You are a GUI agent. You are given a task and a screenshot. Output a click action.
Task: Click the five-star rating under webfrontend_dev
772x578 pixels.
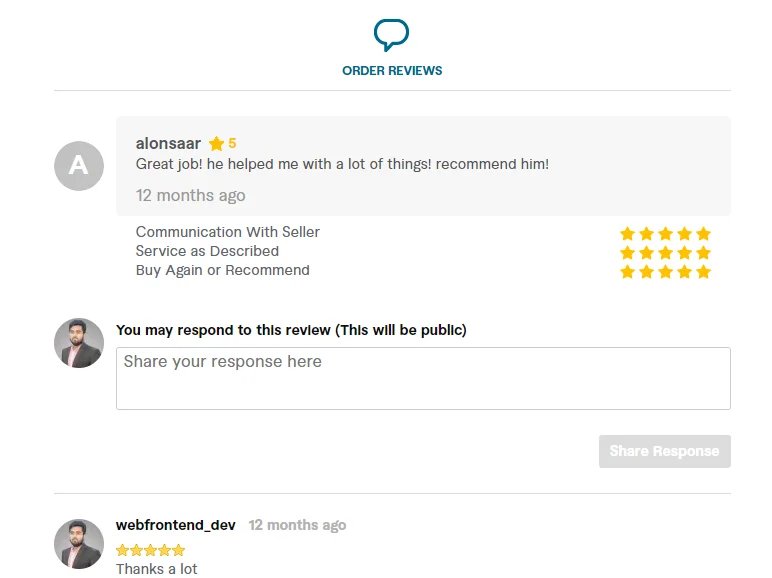coord(150,550)
